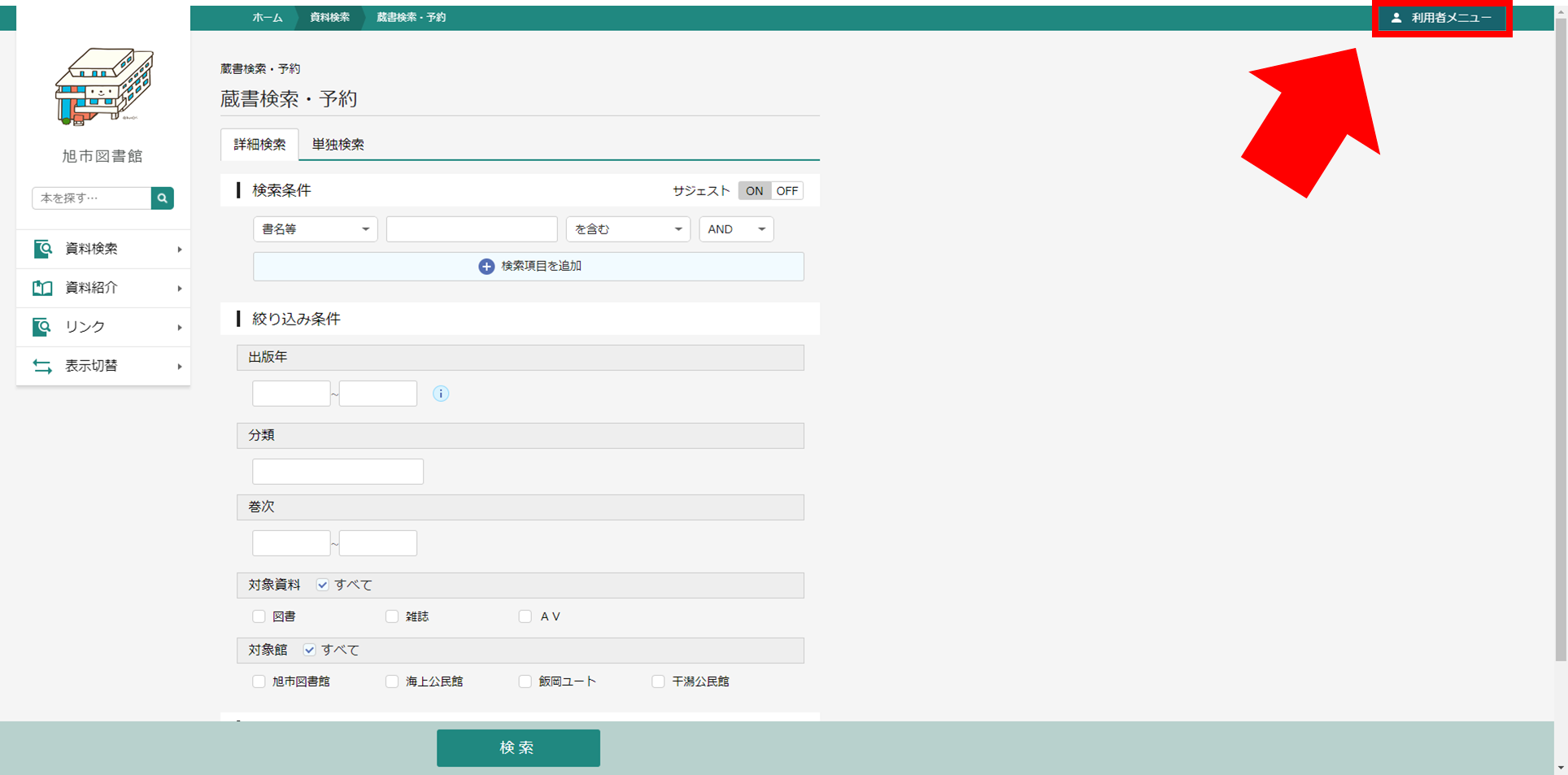
Task: Click the magnifier search icon beside 本を探す
Action: (x=163, y=198)
